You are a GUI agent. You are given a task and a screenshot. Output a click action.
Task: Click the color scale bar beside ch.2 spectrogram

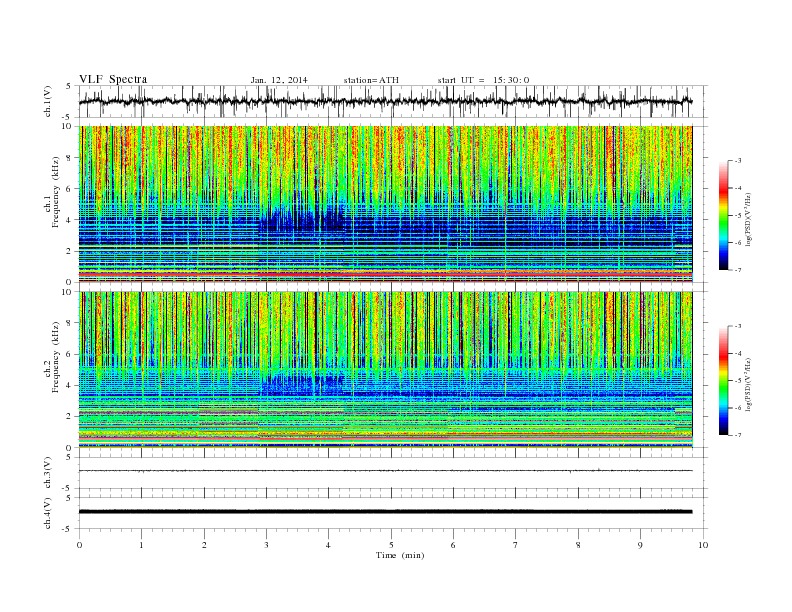pos(724,381)
